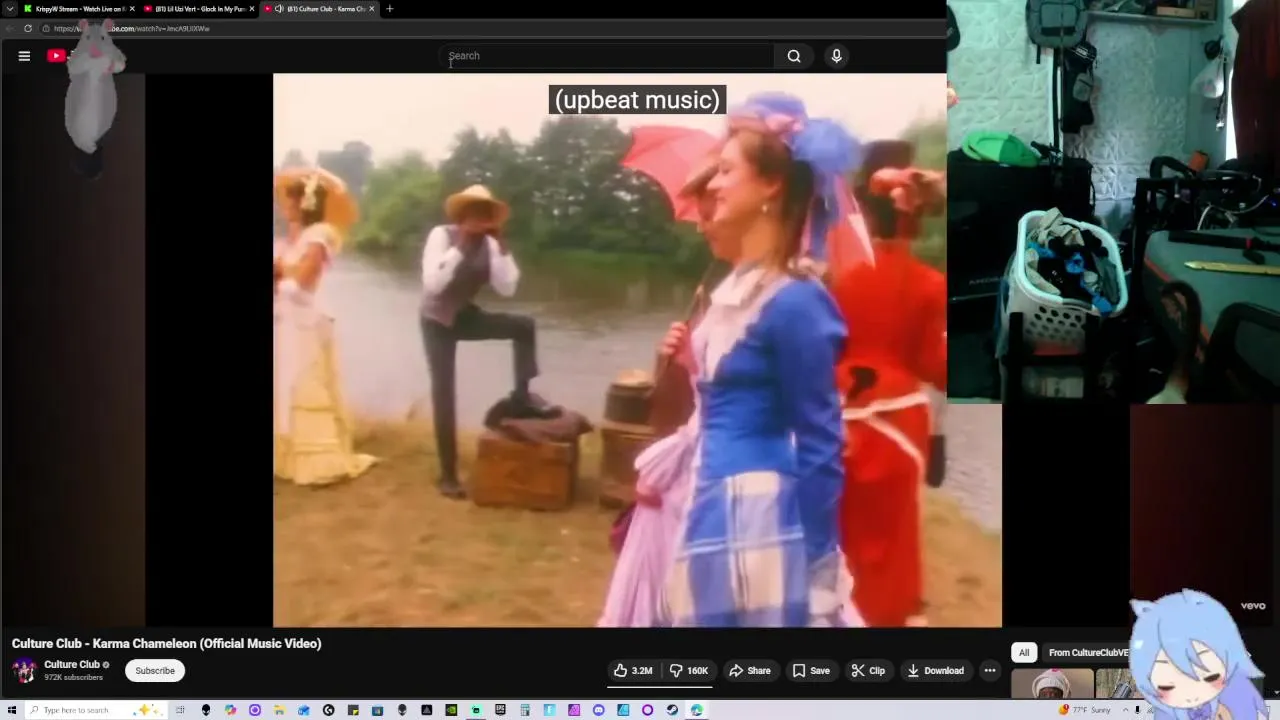Reload the page with the refresh icon
The height and width of the screenshot is (720, 1280).
[x=27, y=28]
